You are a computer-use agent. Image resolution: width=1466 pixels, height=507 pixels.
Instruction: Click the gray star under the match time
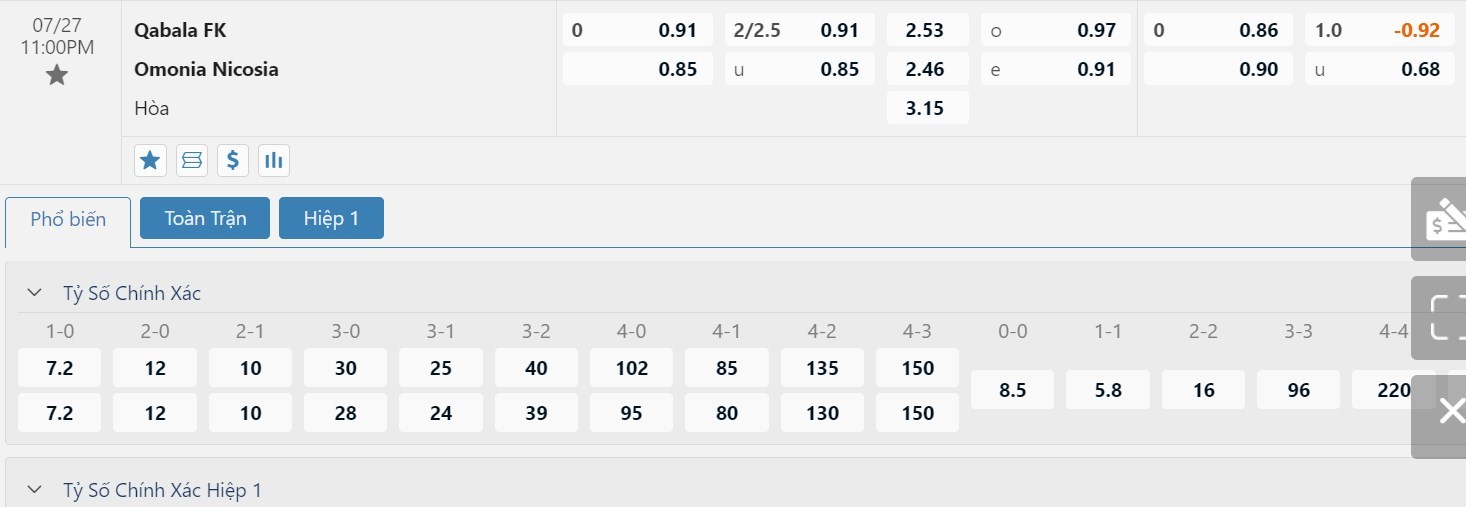(57, 75)
